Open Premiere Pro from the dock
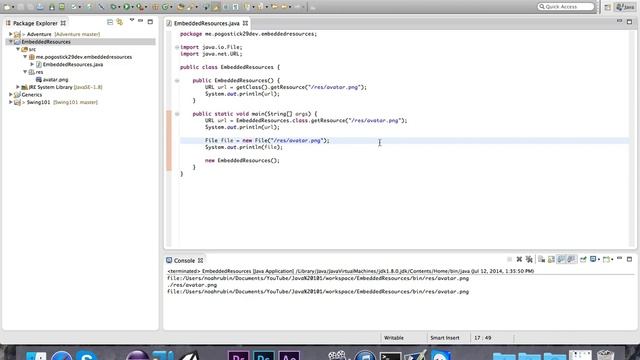The image size is (640, 360). coord(238,355)
